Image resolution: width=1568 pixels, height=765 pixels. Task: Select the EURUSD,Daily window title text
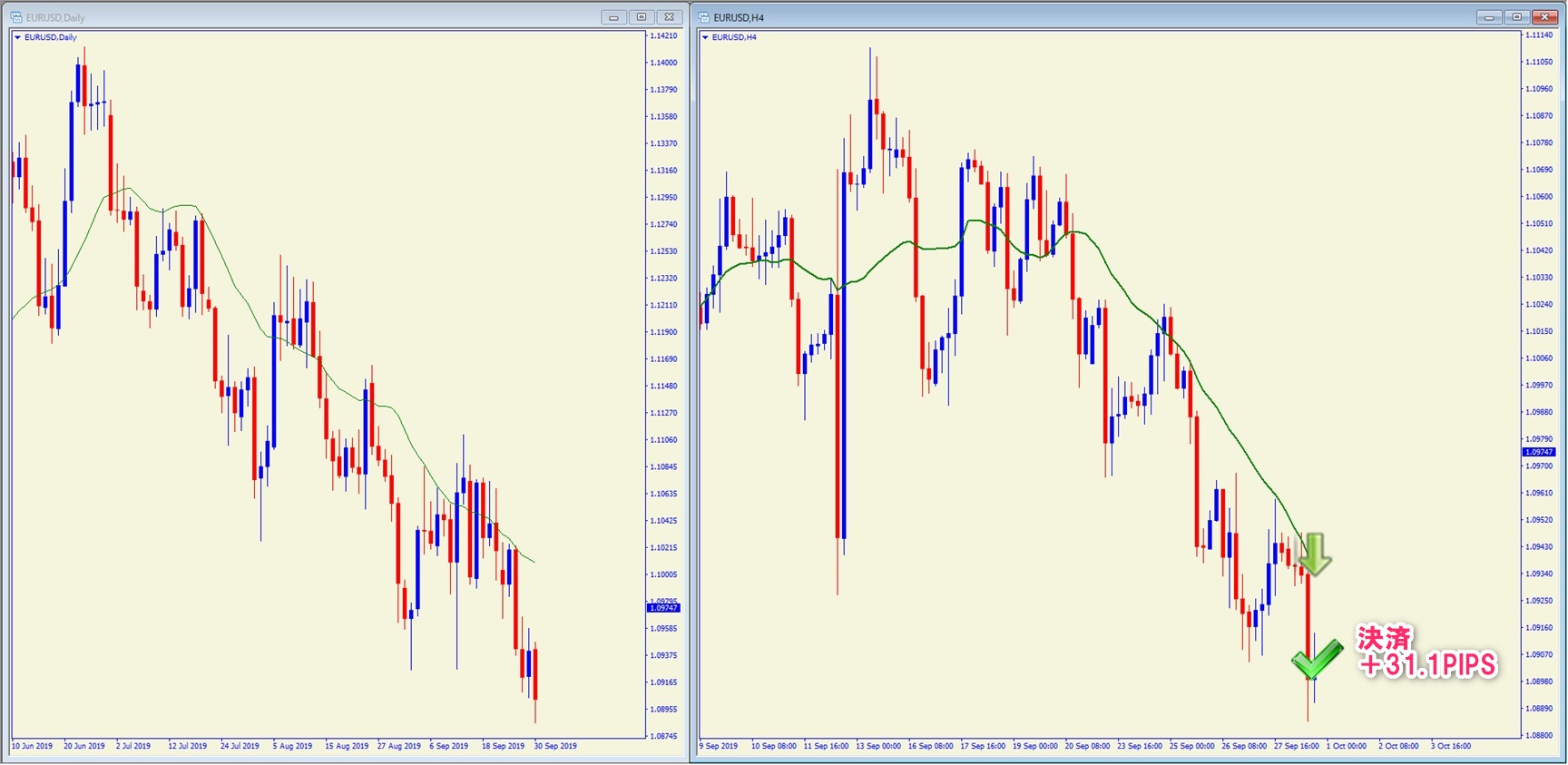[x=55, y=17]
